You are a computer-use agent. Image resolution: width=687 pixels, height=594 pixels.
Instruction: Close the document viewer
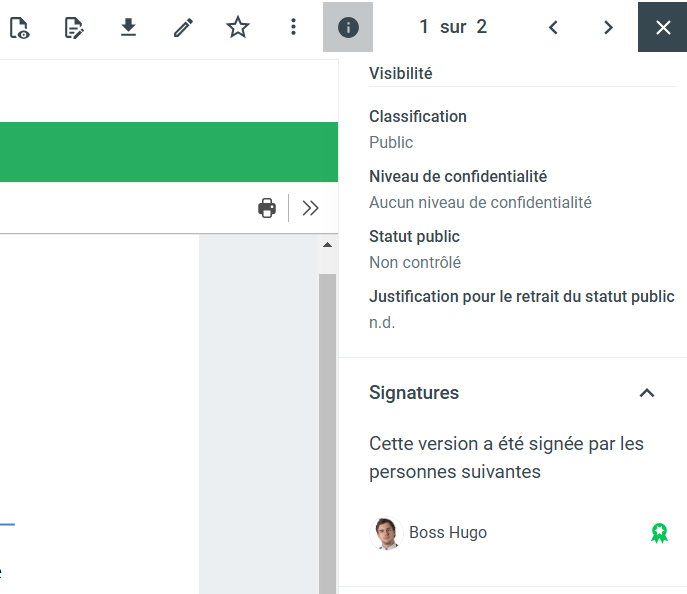tap(662, 28)
